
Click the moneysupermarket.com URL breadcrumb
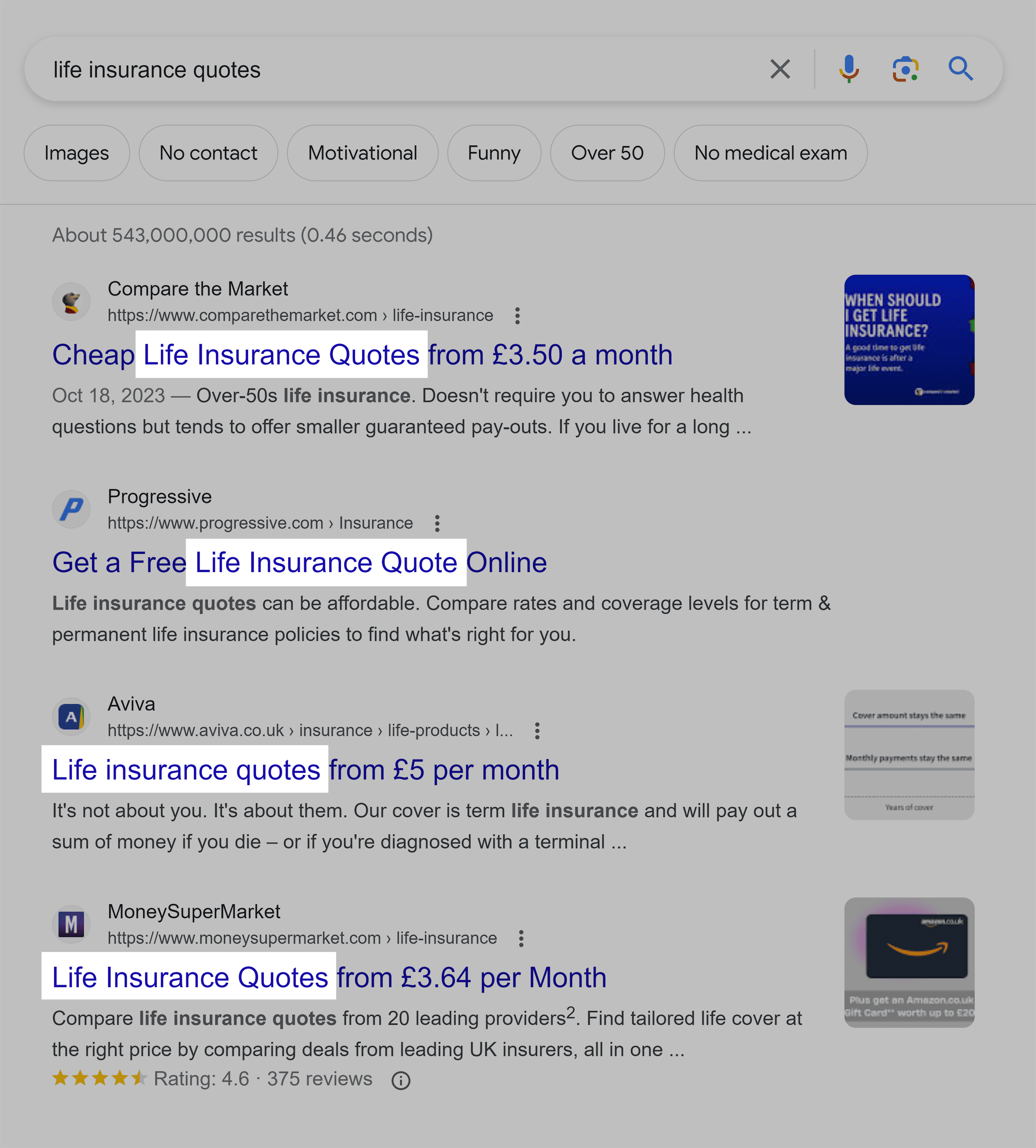pyautogui.click(x=302, y=938)
